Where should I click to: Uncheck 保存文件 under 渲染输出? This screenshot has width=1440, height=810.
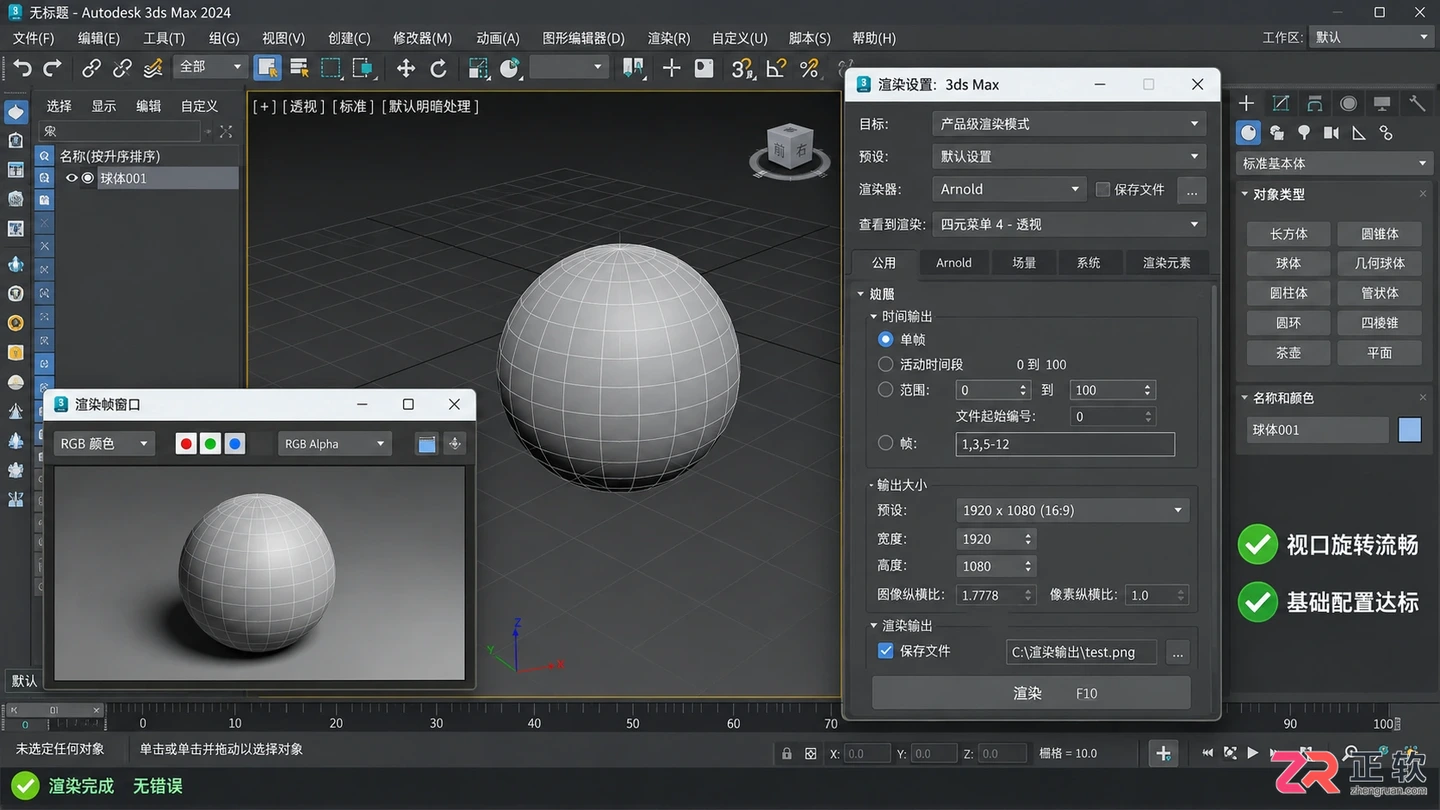click(x=885, y=651)
